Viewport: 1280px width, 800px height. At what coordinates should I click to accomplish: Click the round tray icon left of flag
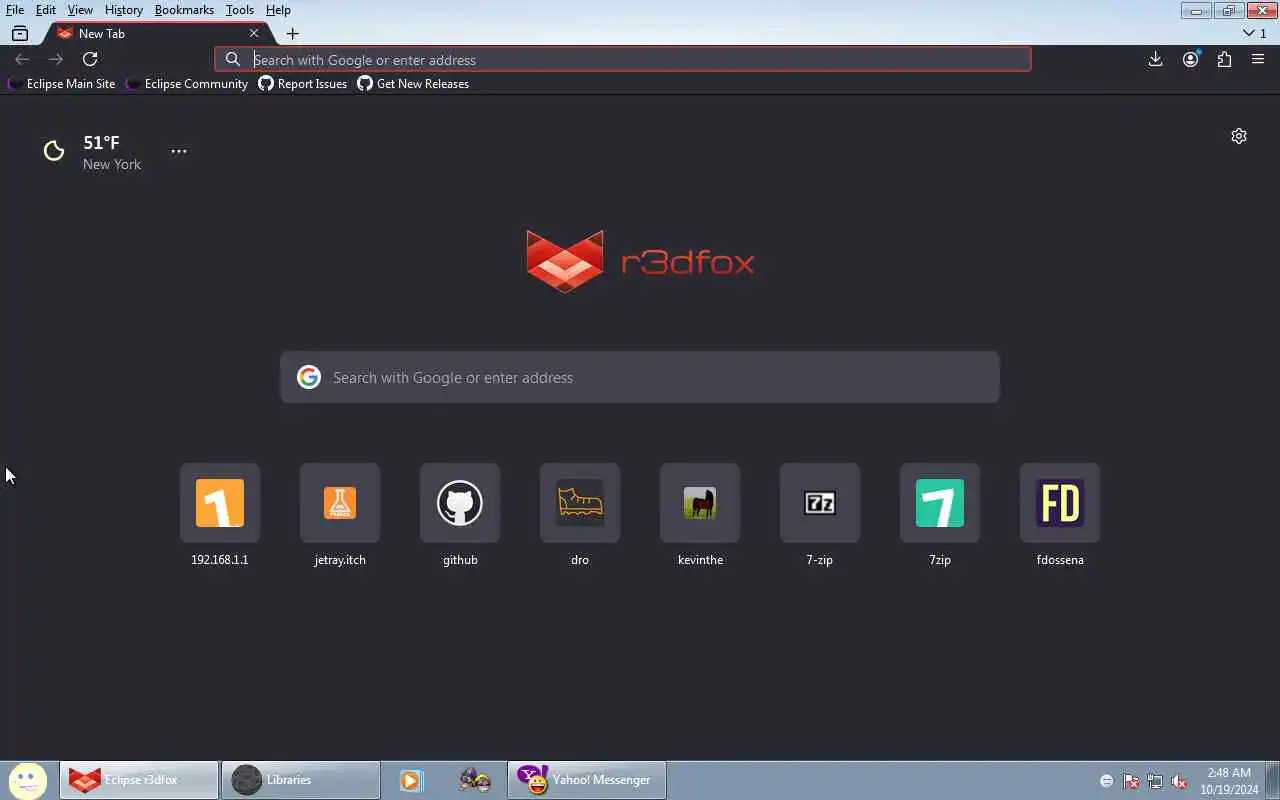(1107, 781)
